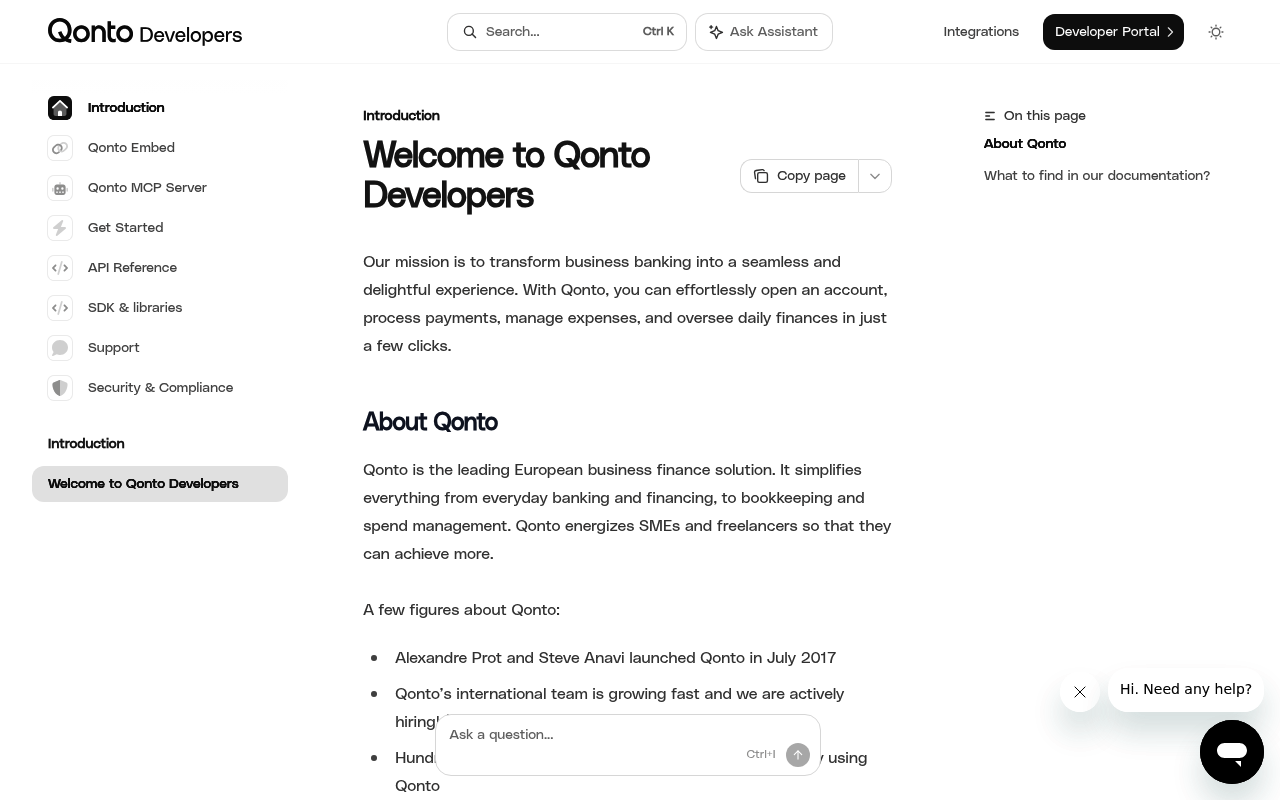The height and width of the screenshot is (800, 1280).
Task: Click the Search documentation field
Action: [567, 32]
